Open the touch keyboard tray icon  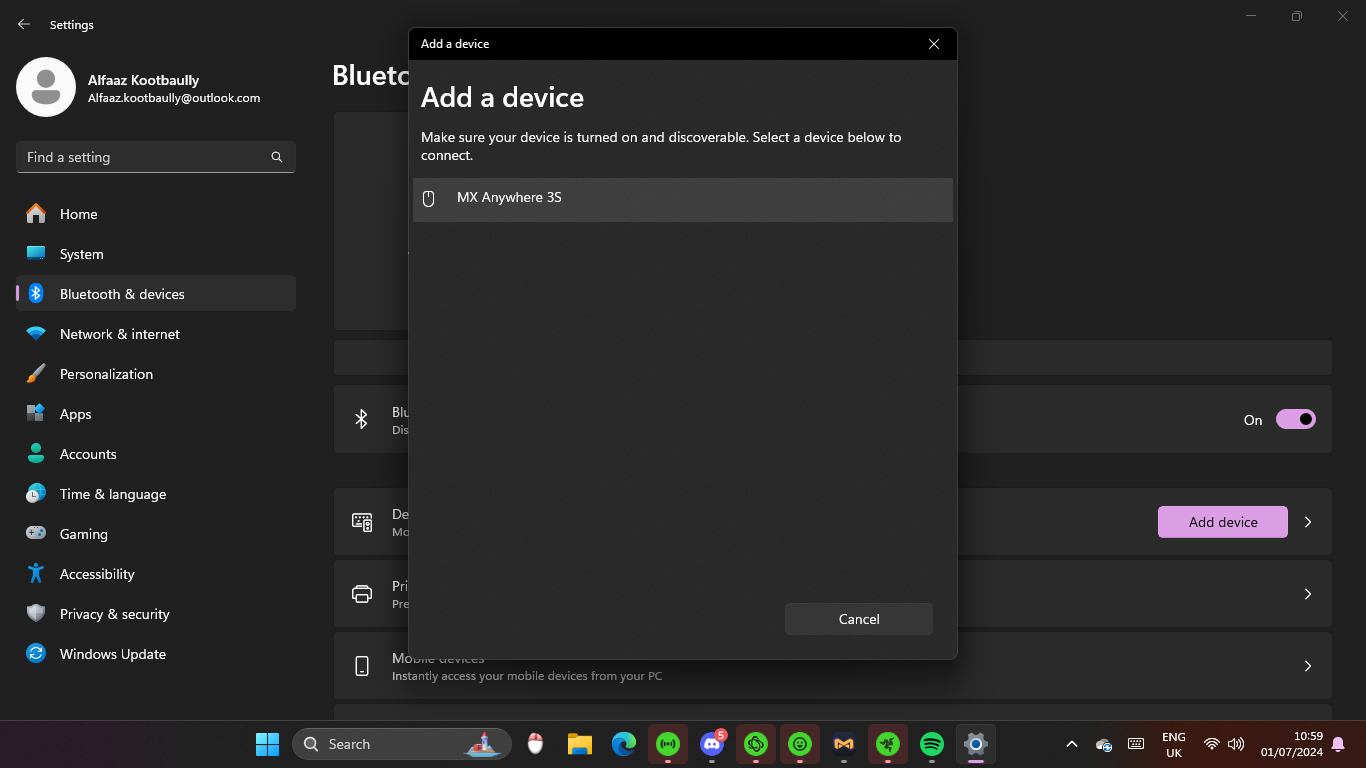point(1136,744)
